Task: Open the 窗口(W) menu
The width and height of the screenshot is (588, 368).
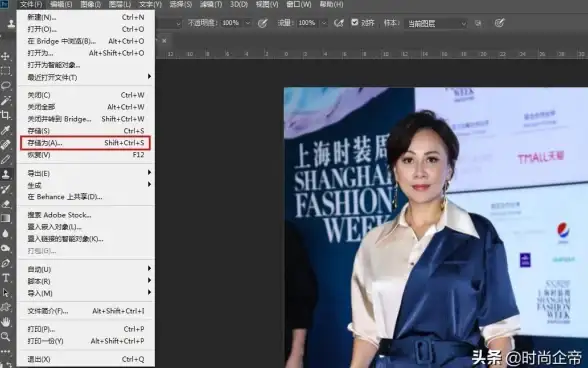Action: (x=298, y=5)
